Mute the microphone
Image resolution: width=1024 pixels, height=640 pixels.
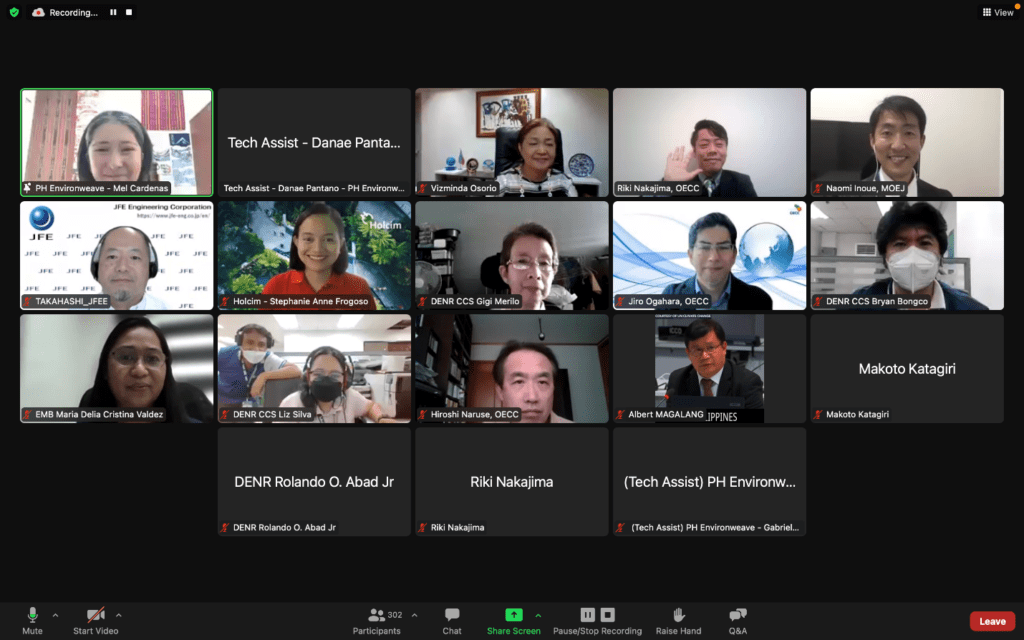click(x=32, y=619)
